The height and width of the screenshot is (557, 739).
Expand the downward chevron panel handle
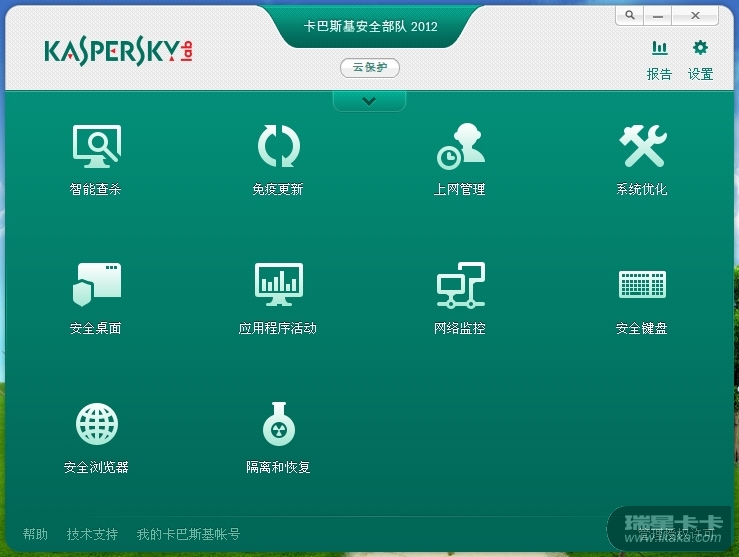tap(369, 101)
